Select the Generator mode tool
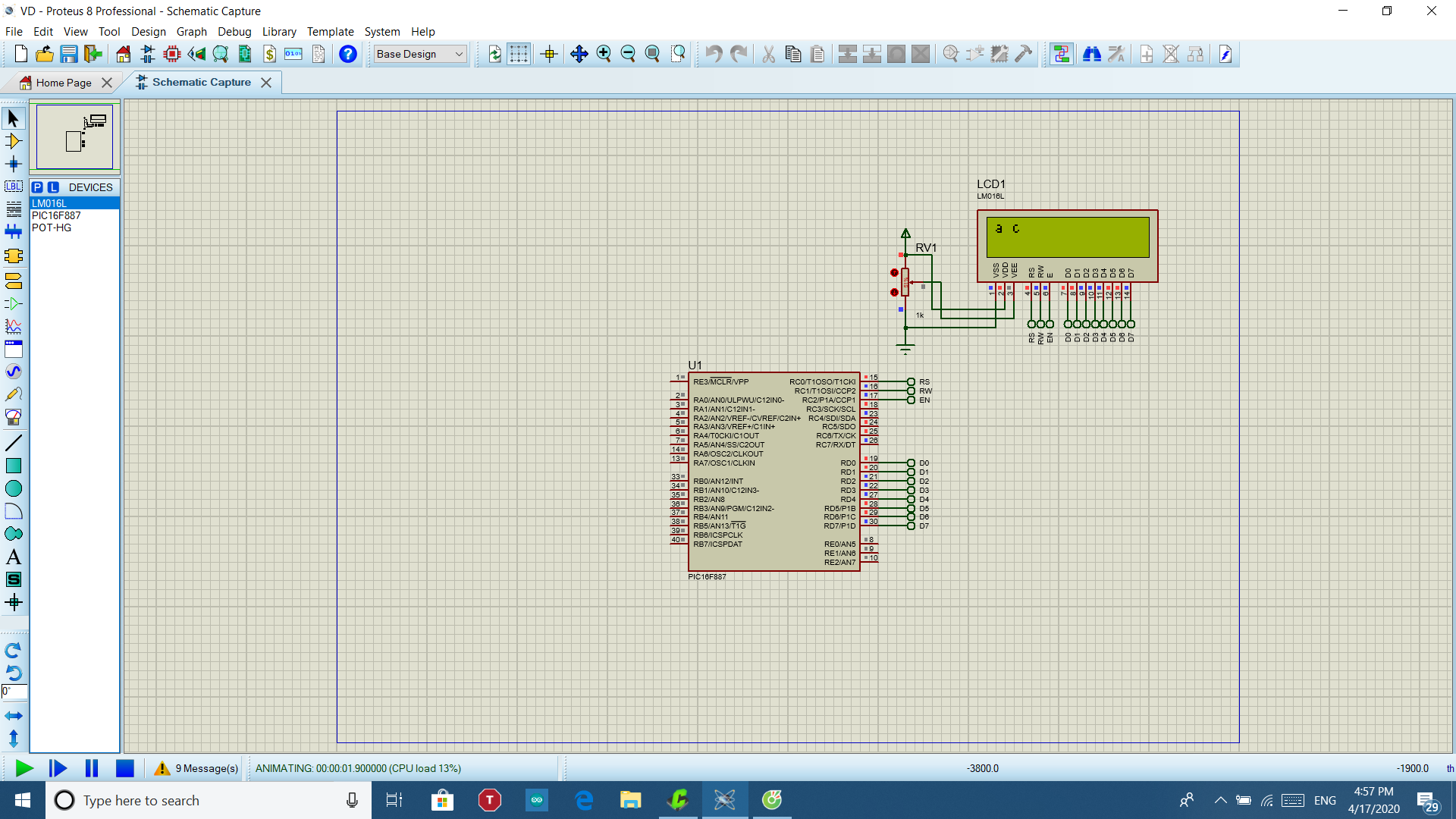 (13, 372)
